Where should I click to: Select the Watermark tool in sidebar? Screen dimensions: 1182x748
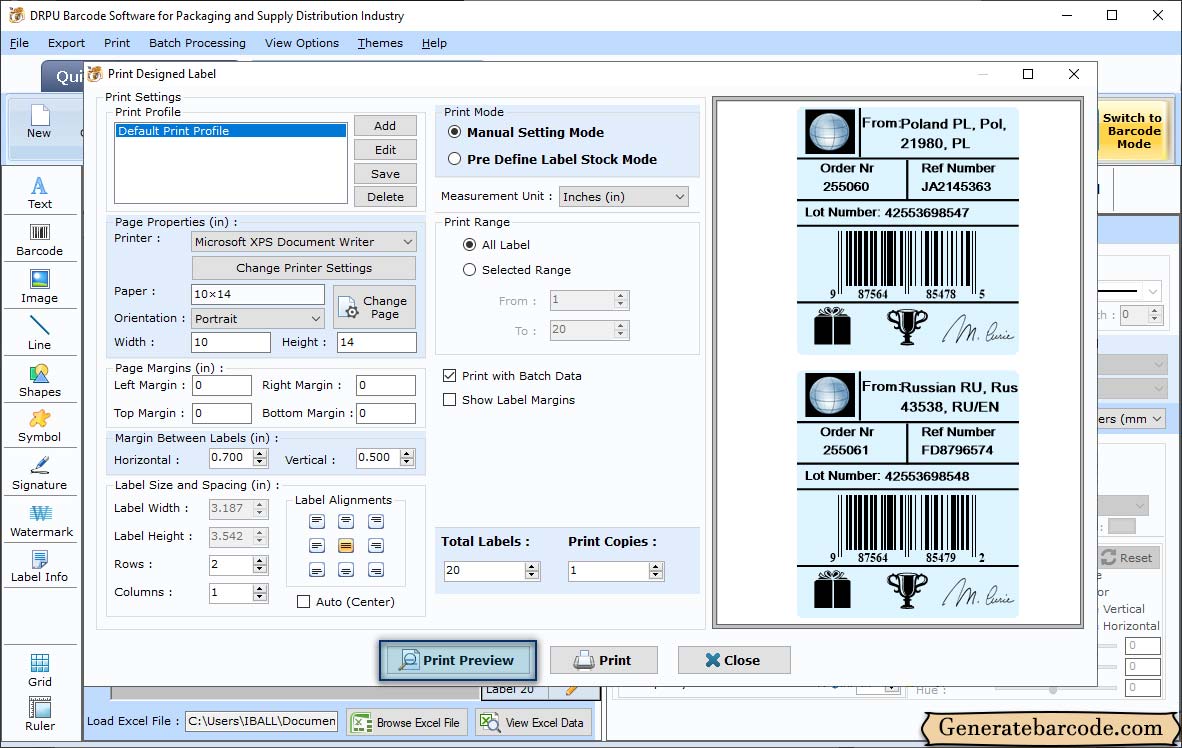(41, 521)
